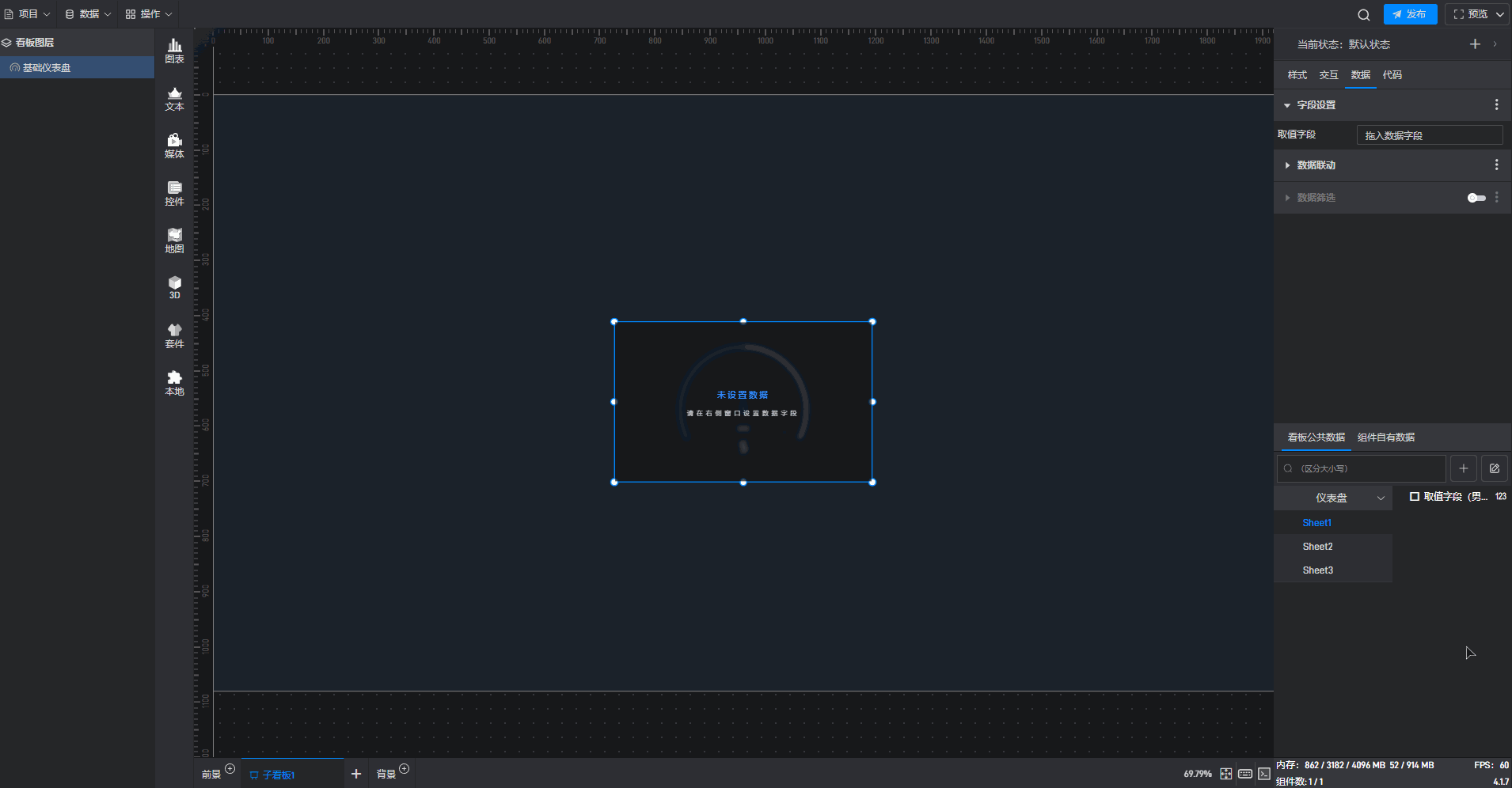Open the 媒体 media components icon
Image resolution: width=1512 pixels, height=788 pixels.
point(174,146)
